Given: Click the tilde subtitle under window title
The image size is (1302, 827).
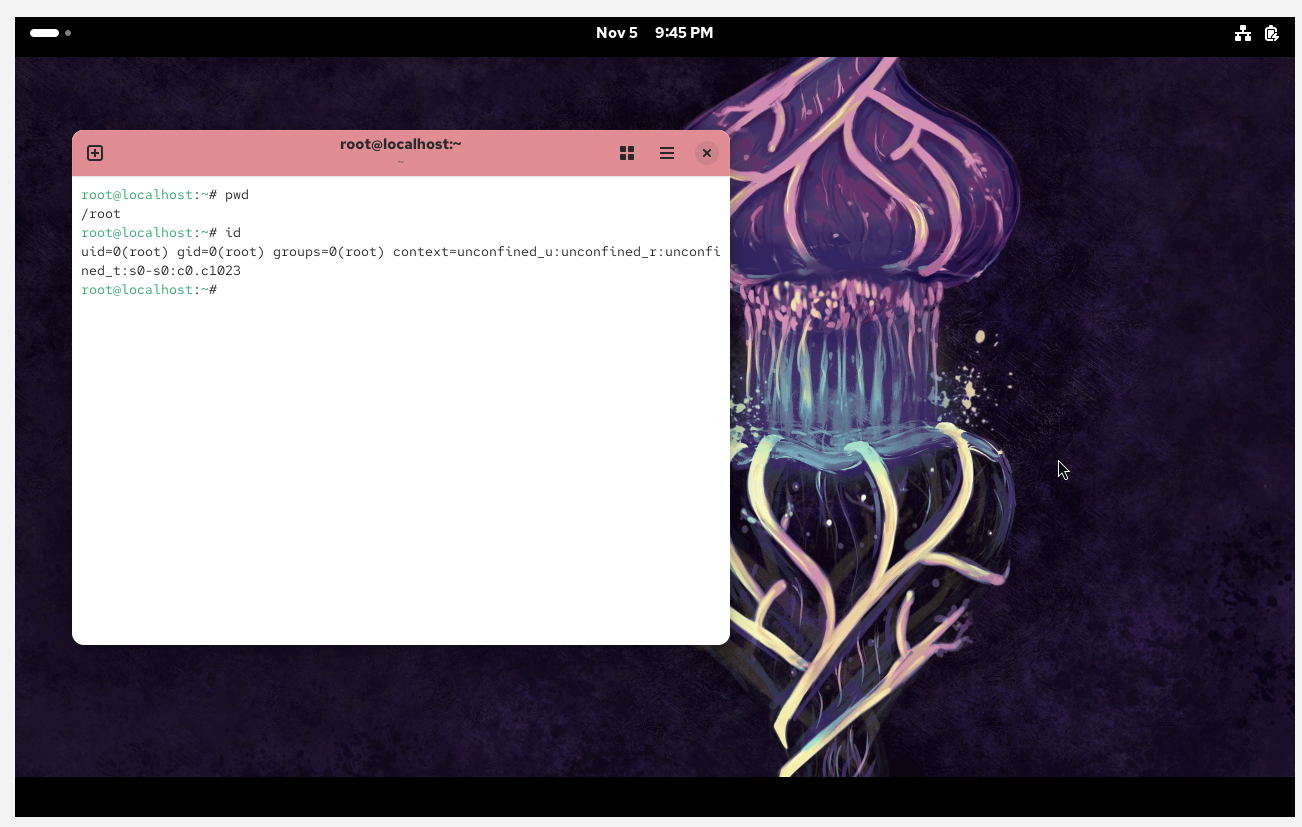Looking at the screenshot, I should click(x=400, y=162).
